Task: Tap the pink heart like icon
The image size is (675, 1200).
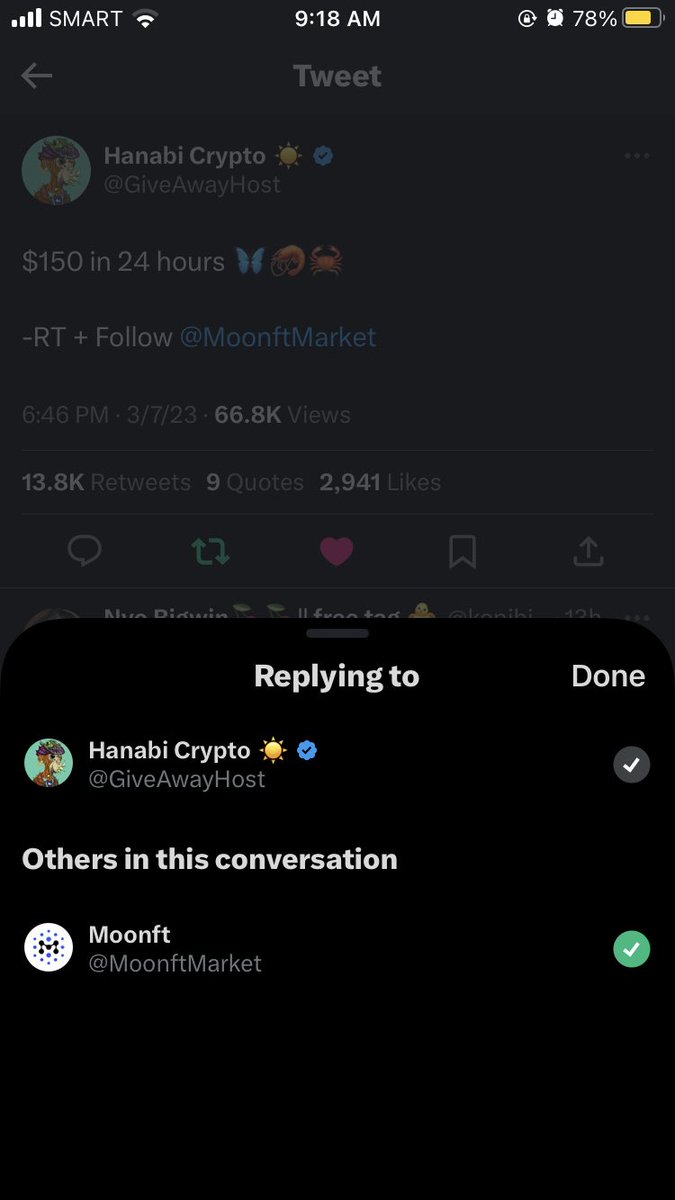Action: tap(336, 551)
